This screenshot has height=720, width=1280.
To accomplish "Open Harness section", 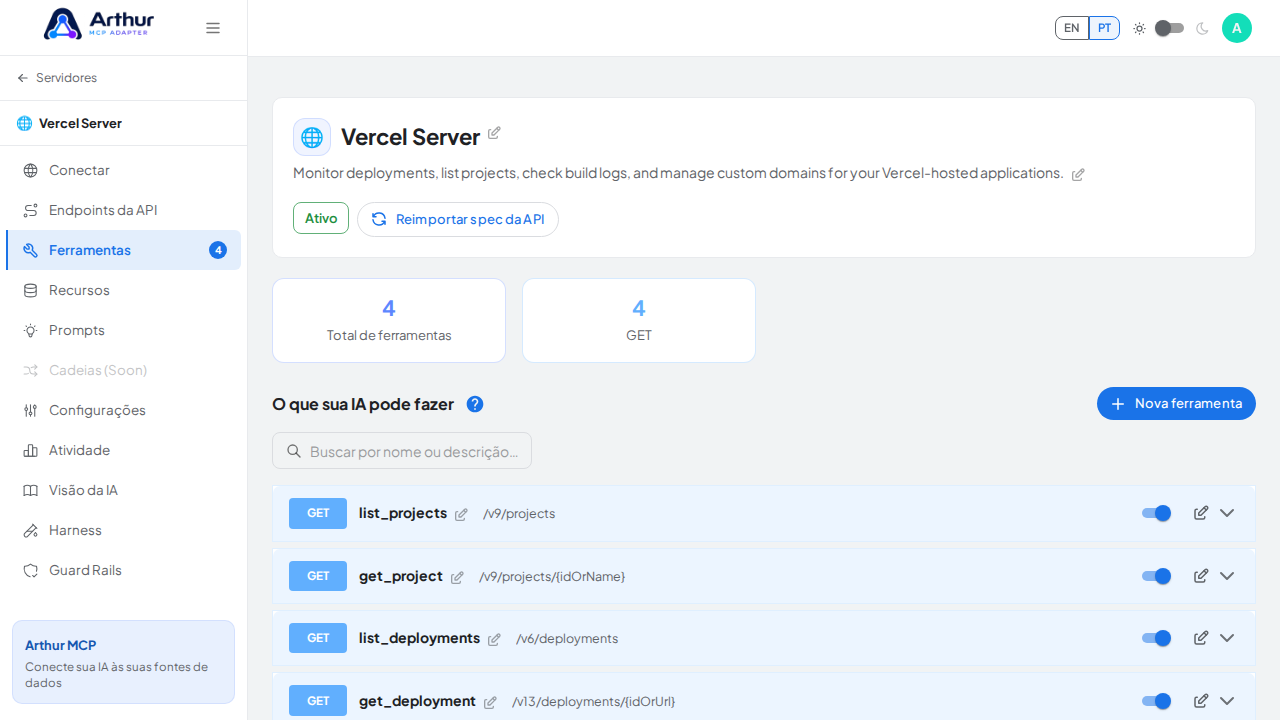I will coord(123,530).
